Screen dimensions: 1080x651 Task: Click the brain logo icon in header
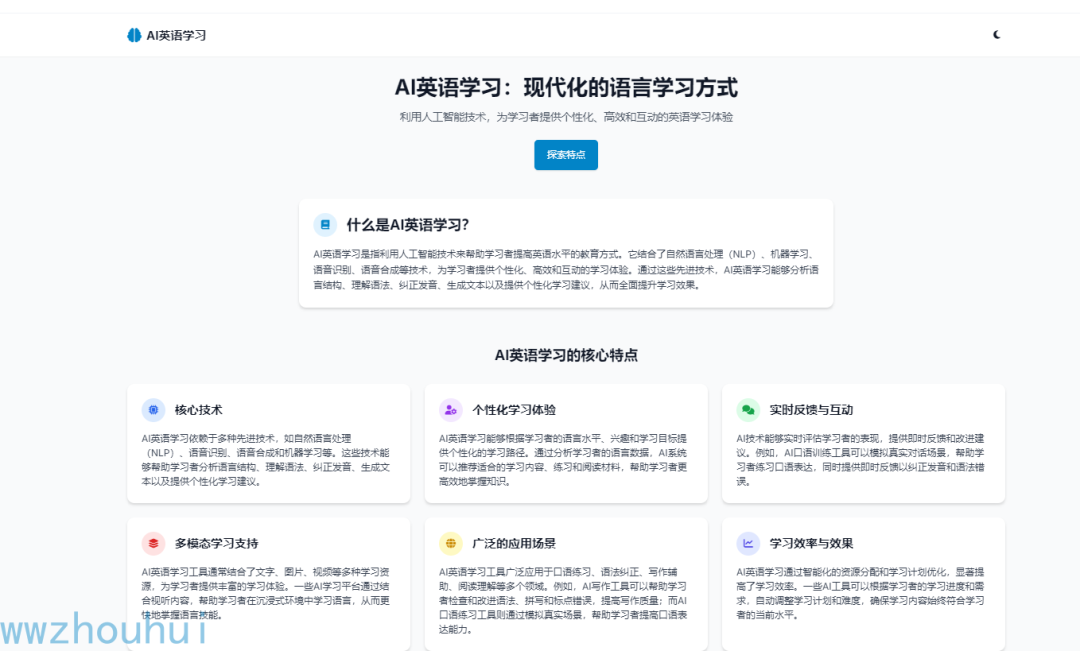coord(134,35)
